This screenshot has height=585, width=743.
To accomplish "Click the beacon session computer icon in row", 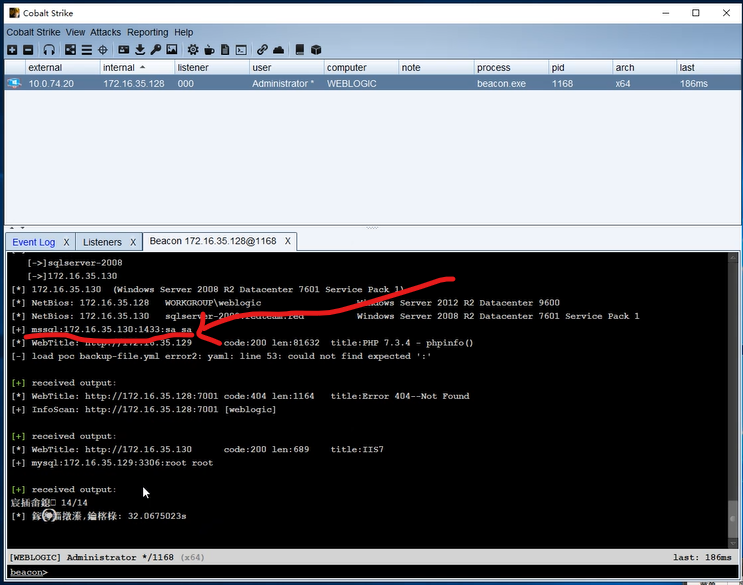I will tap(14, 83).
